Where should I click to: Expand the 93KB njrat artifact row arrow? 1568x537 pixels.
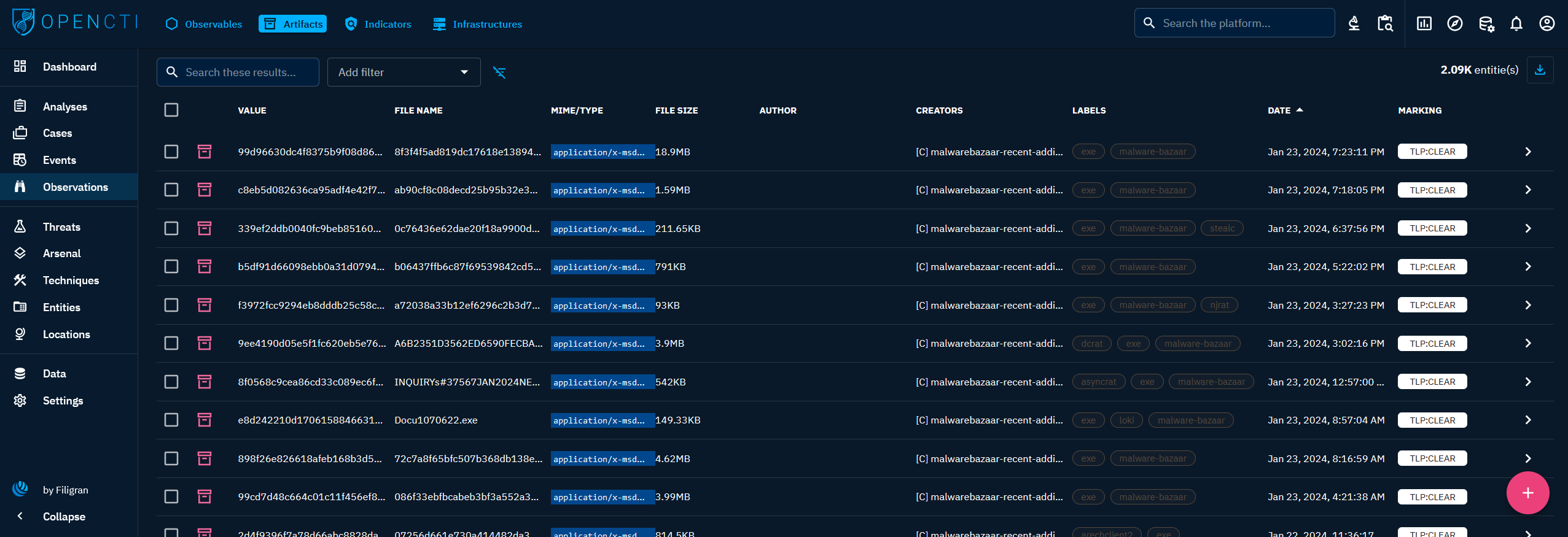click(1527, 305)
